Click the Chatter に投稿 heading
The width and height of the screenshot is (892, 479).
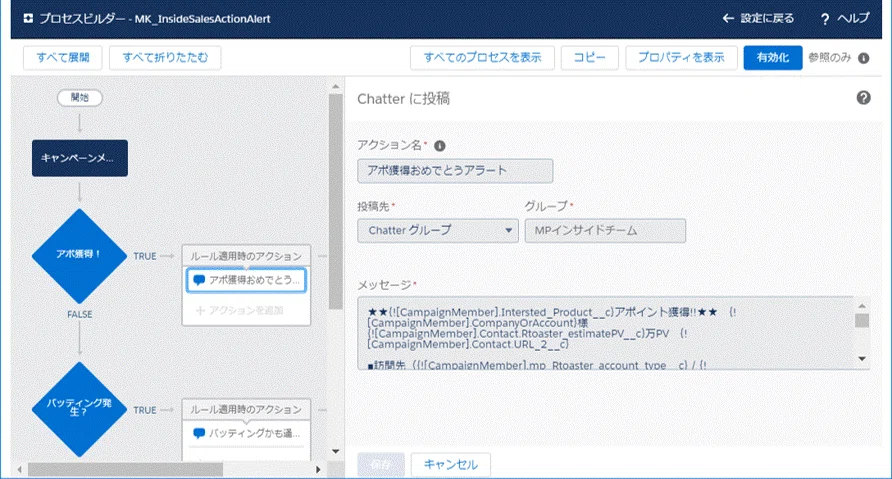tap(403, 99)
